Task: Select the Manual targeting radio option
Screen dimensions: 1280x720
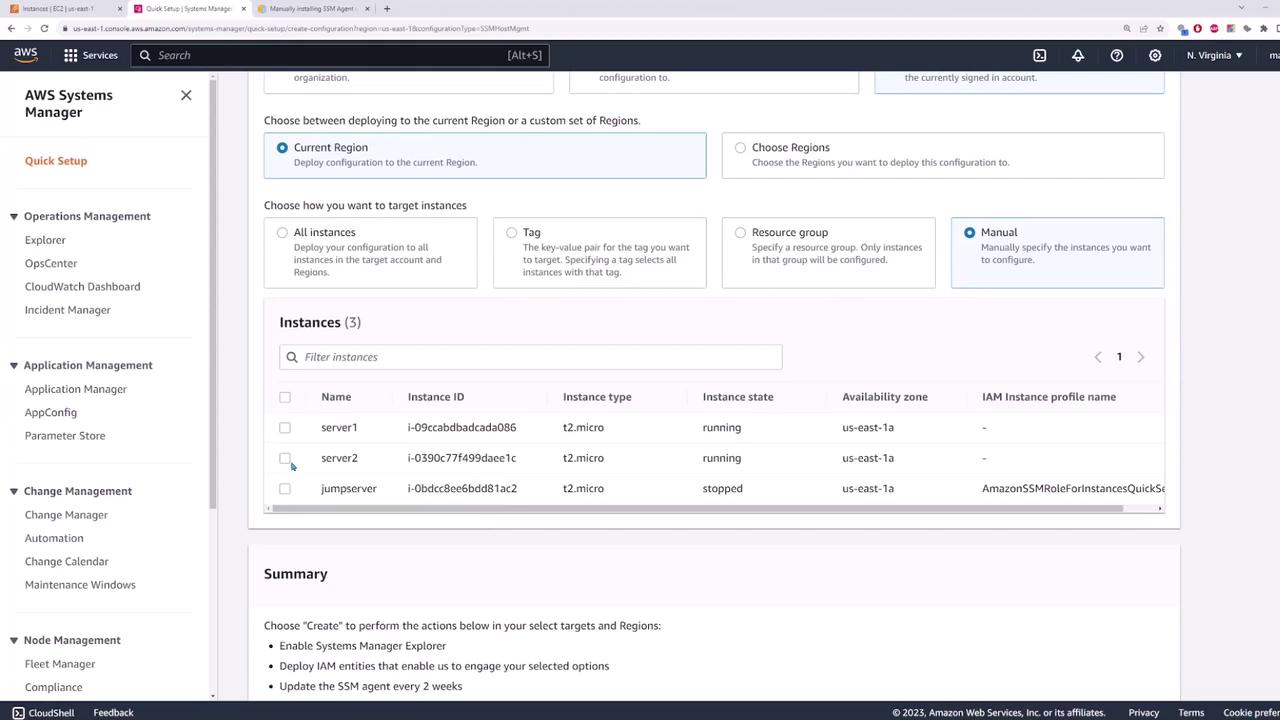Action: pos(969,233)
